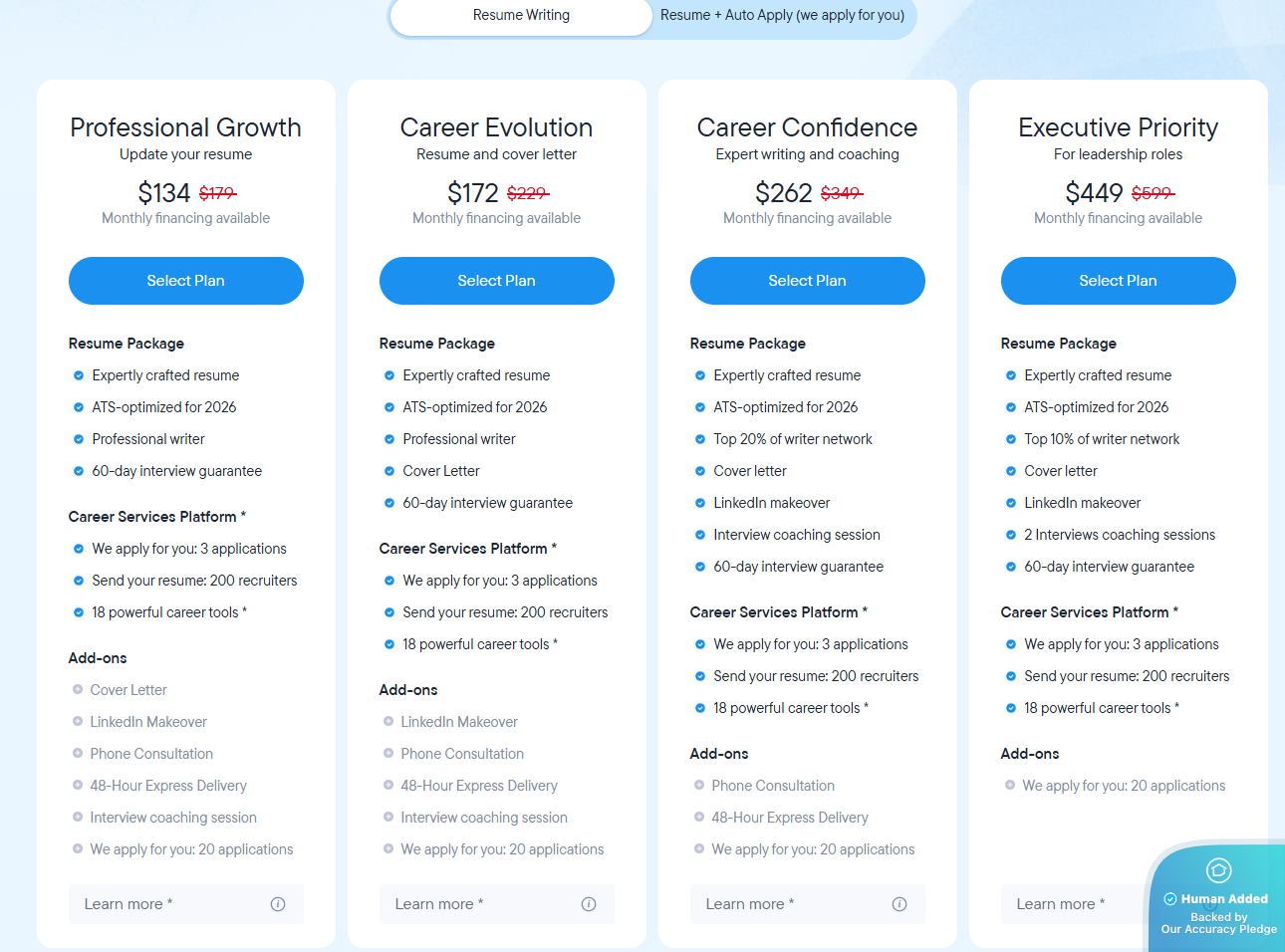1285x952 pixels.
Task: Toggle Phone Consultation add-on in Career Confidence
Action: tap(699, 786)
